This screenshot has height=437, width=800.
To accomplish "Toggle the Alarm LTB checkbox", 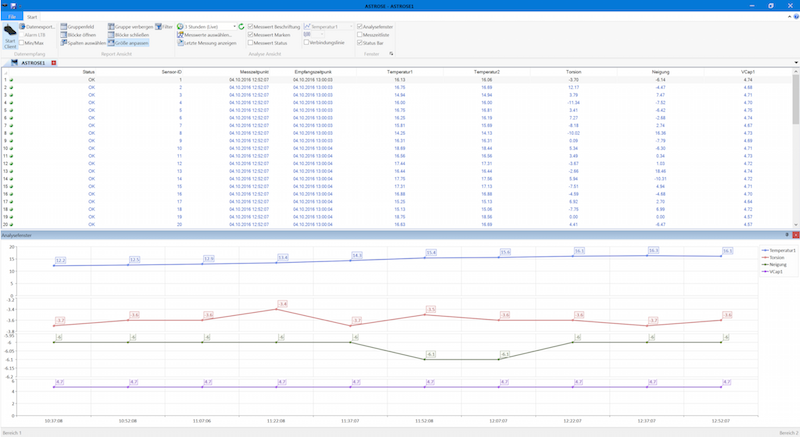I will pos(21,35).
